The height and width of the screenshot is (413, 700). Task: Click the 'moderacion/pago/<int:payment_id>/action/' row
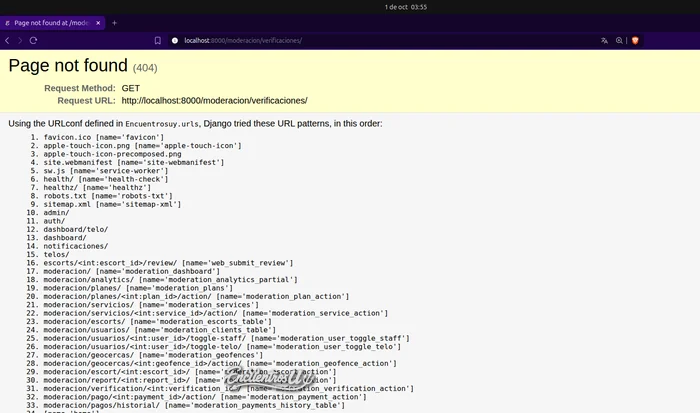(205, 397)
